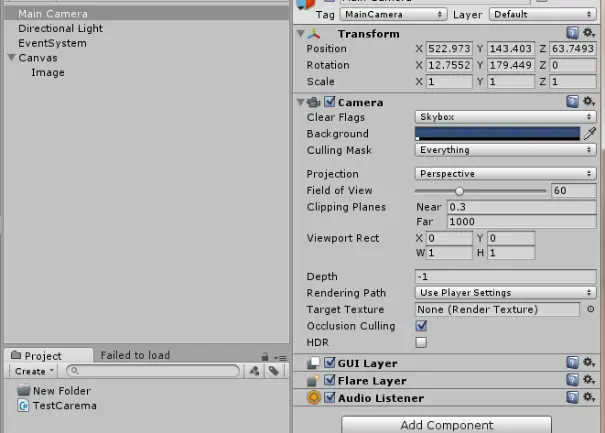Open Rendering Path dropdown
The width and height of the screenshot is (605, 433).
tap(505, 293)
